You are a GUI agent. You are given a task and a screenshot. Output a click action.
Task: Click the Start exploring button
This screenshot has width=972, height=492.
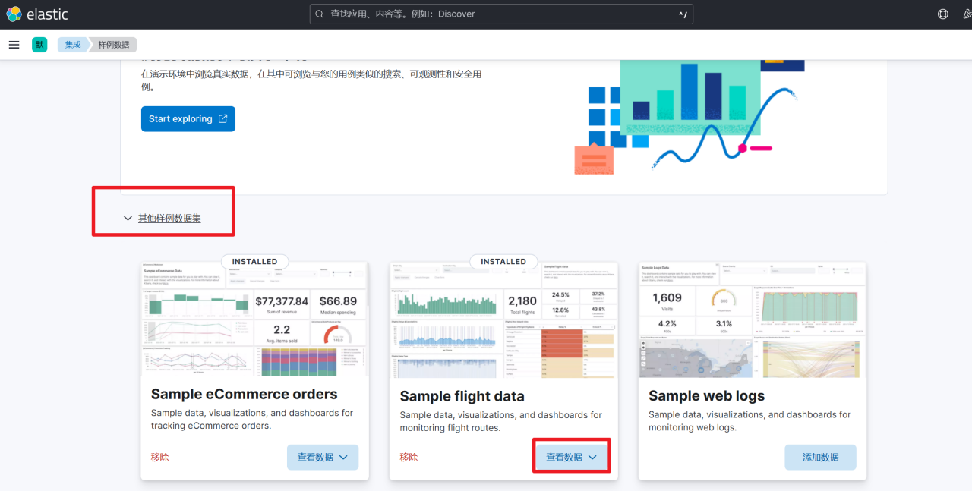pyautogui.click(x=188, y=118)
